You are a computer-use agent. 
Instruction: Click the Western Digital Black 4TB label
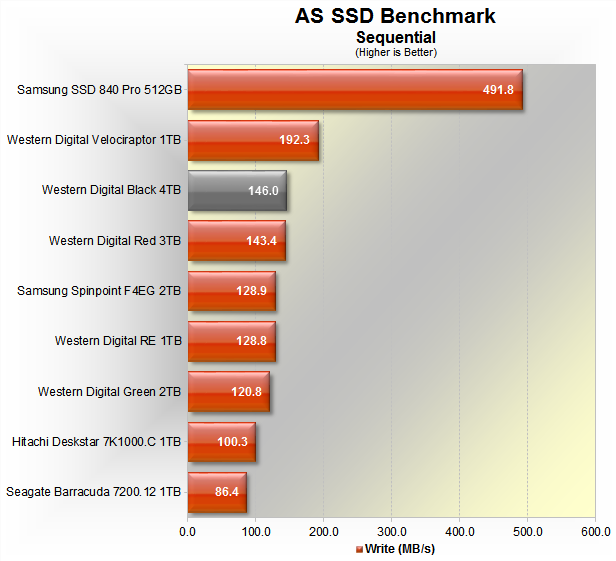[111, 190]
